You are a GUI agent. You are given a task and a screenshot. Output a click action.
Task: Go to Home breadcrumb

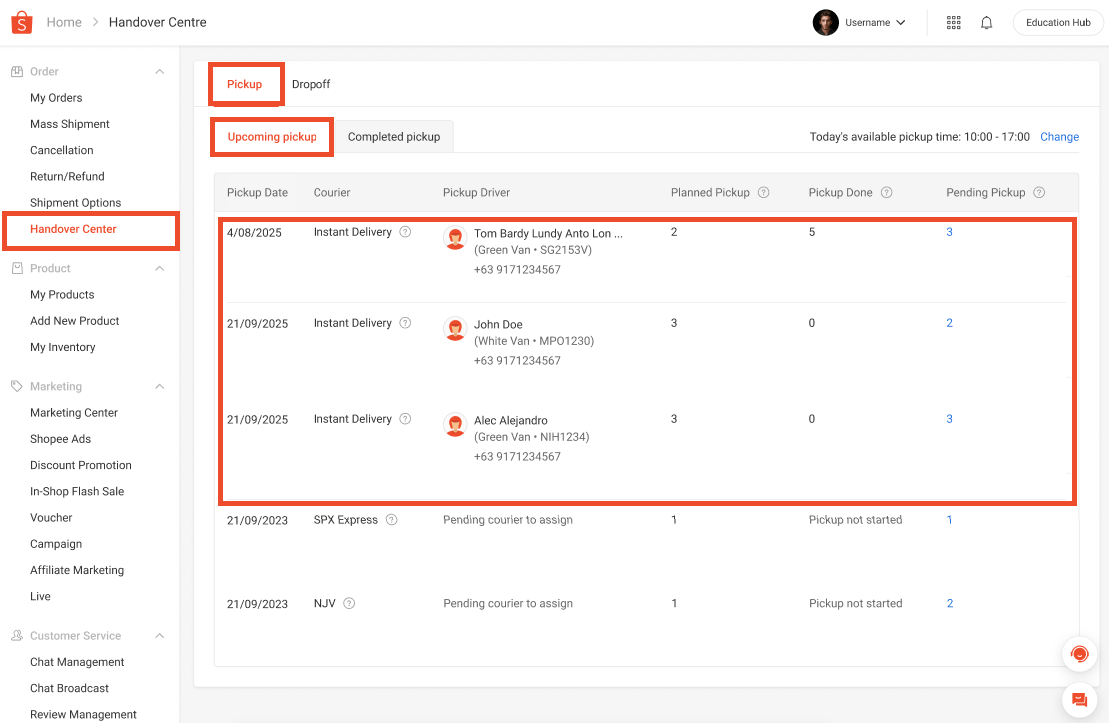(x=64, y=23)
